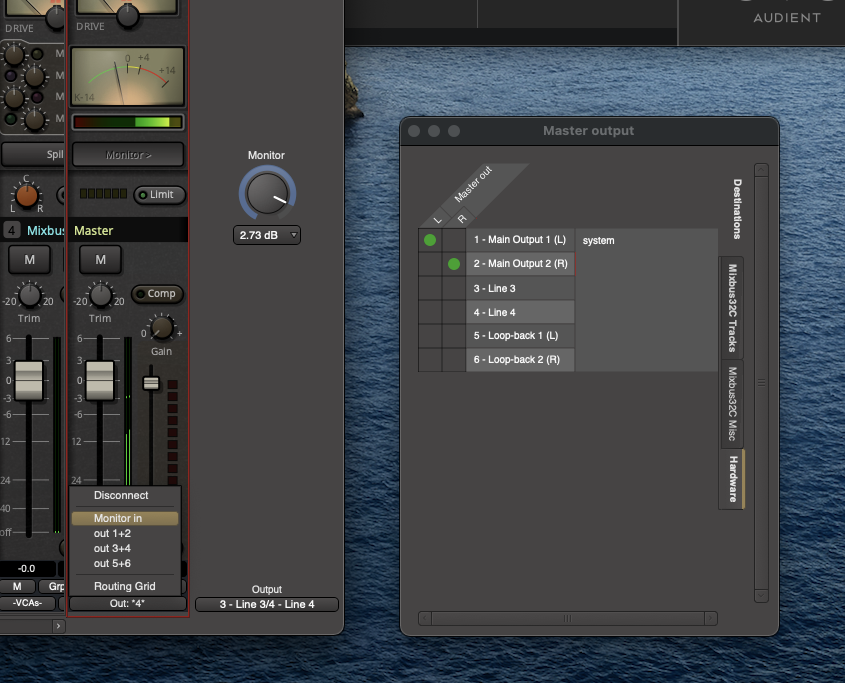Open Routing Grid from the output menu
845x683 pixels.
(125, 586)
